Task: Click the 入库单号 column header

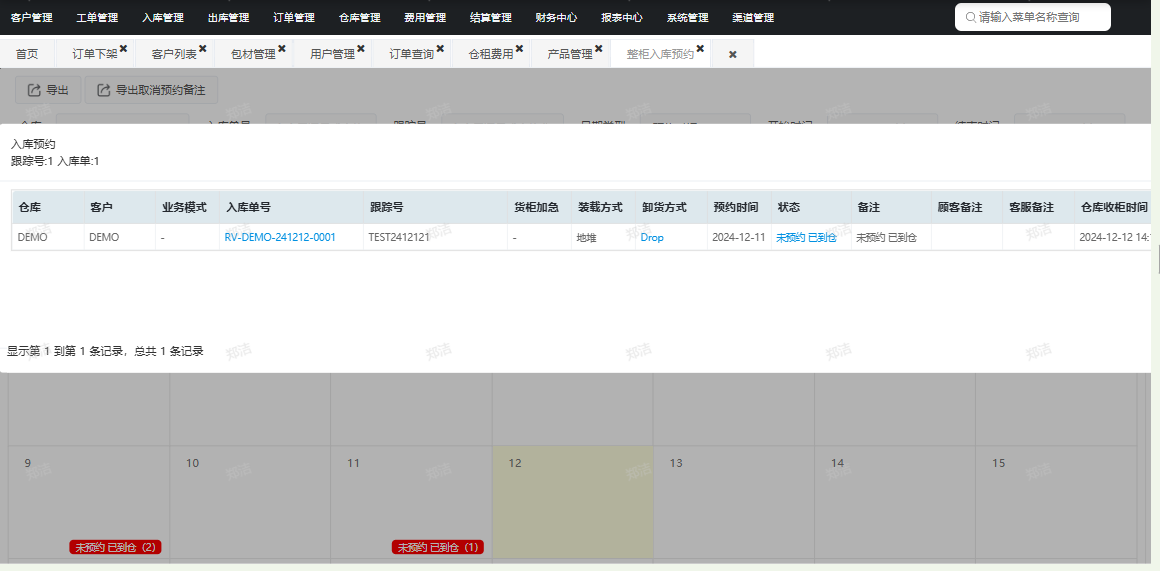Action: coord(291,207)
